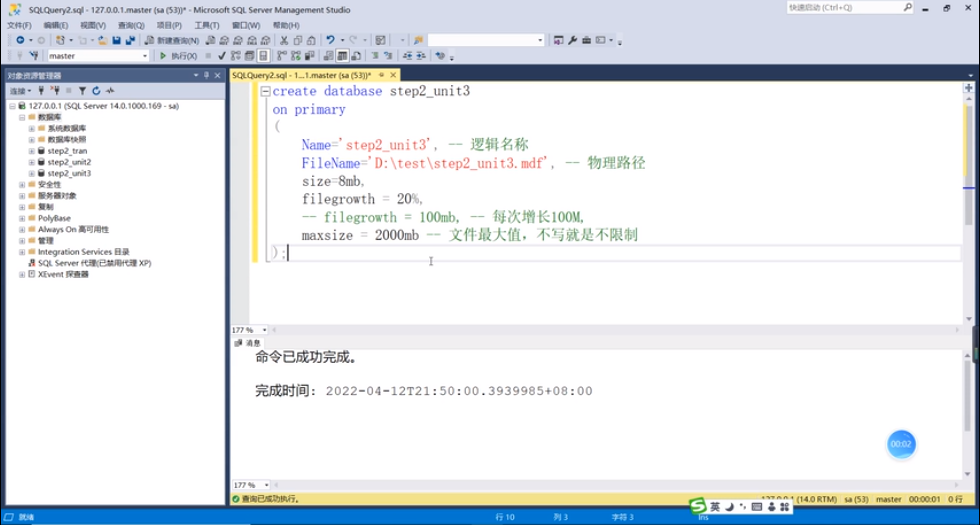This screenshot has width=980, height=525.
Task: Click the Connect plug icon in Object Explorer
Action: point(42,91)
